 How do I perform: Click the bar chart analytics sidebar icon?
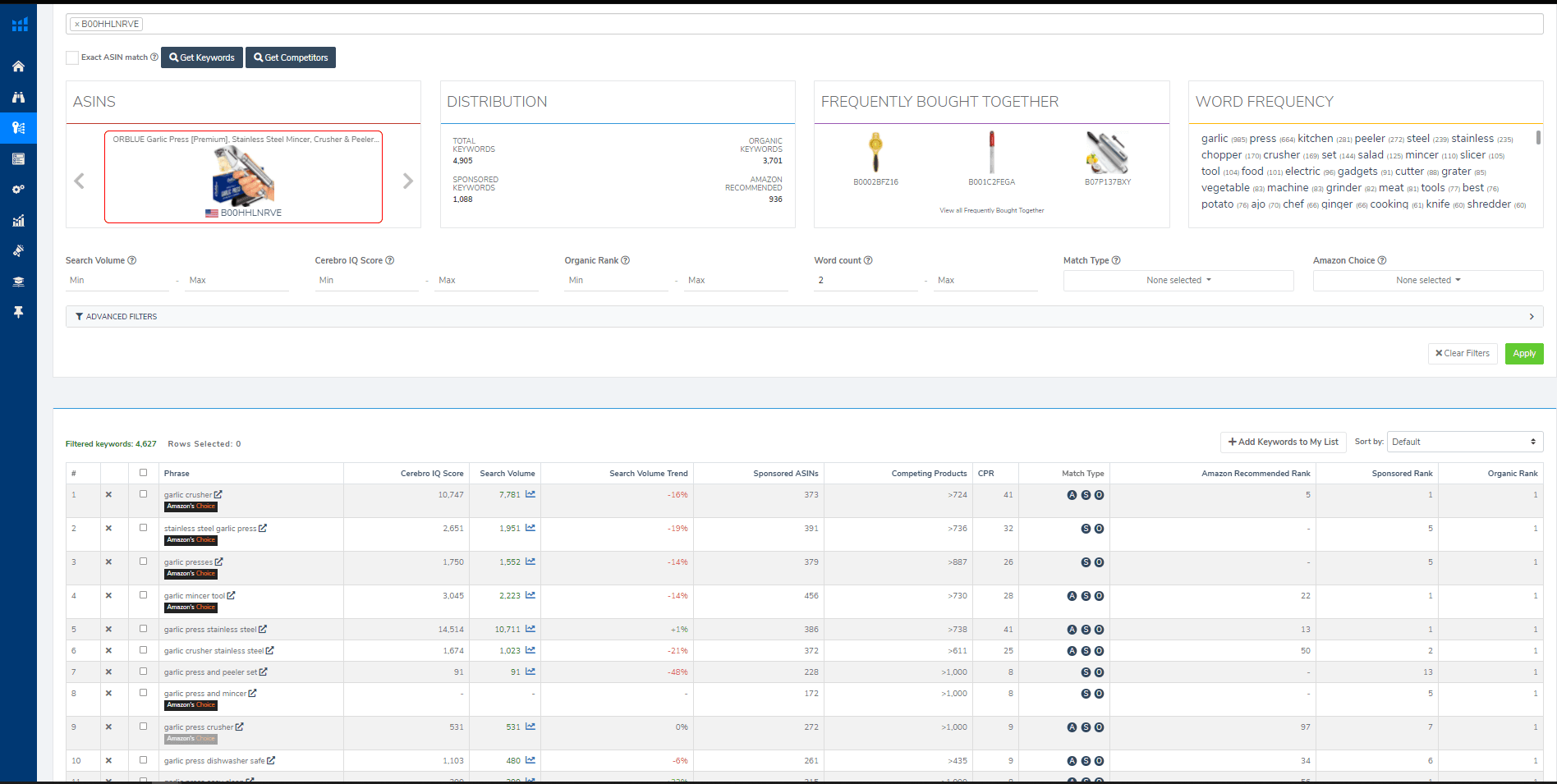18,220
